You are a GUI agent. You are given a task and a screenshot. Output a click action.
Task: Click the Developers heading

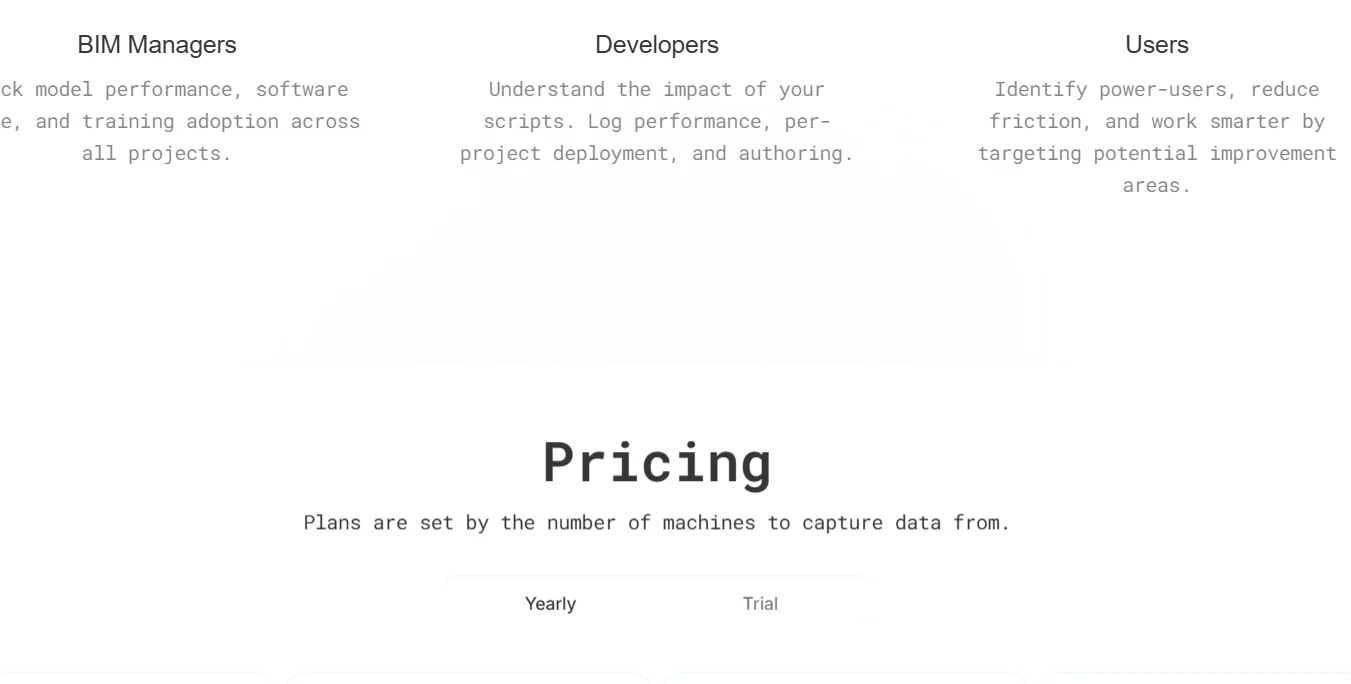coord(657,45)
